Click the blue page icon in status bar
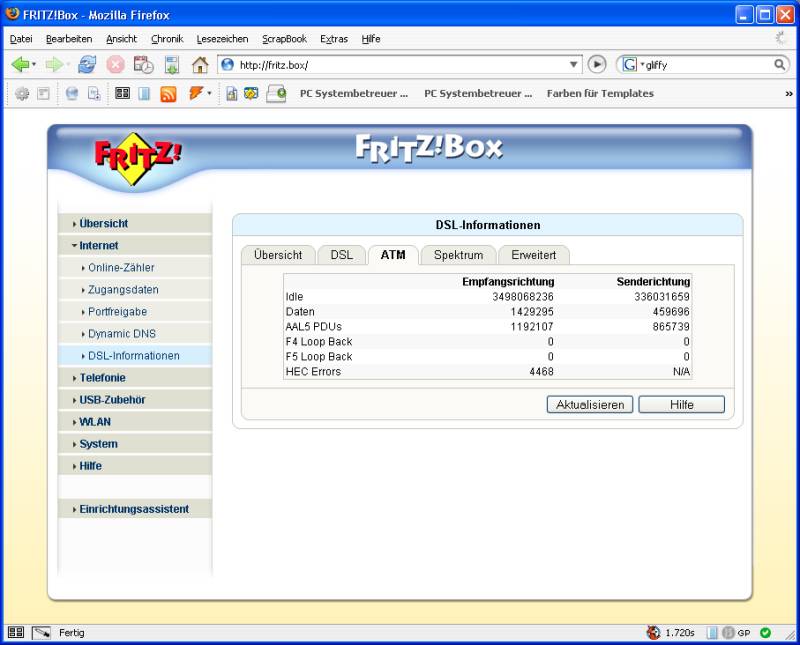The width and height of the screenshot is (800, 645). (712, 633)
